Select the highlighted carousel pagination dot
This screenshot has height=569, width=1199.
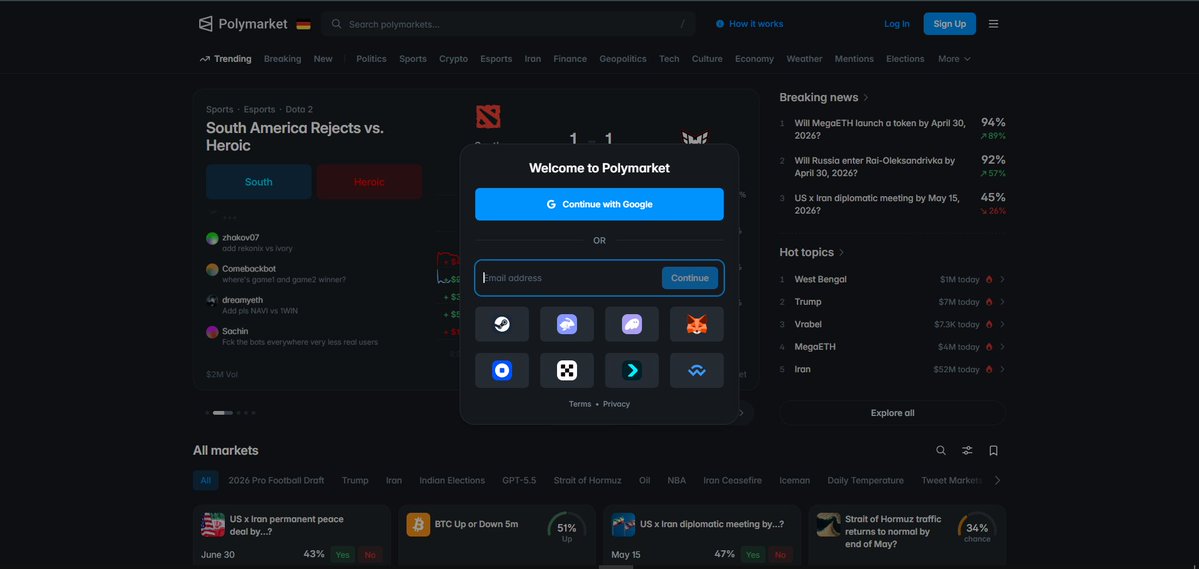click(223, 413)
